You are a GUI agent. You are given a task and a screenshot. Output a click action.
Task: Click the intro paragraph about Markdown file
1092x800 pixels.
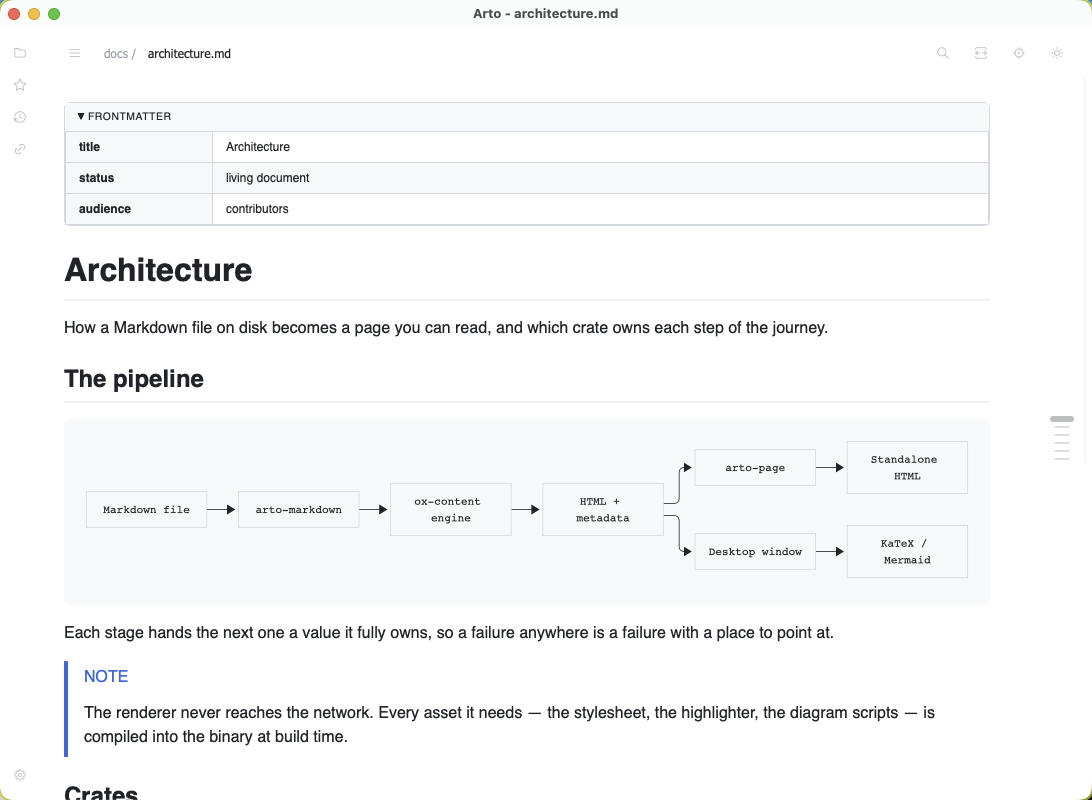[446, 328]
